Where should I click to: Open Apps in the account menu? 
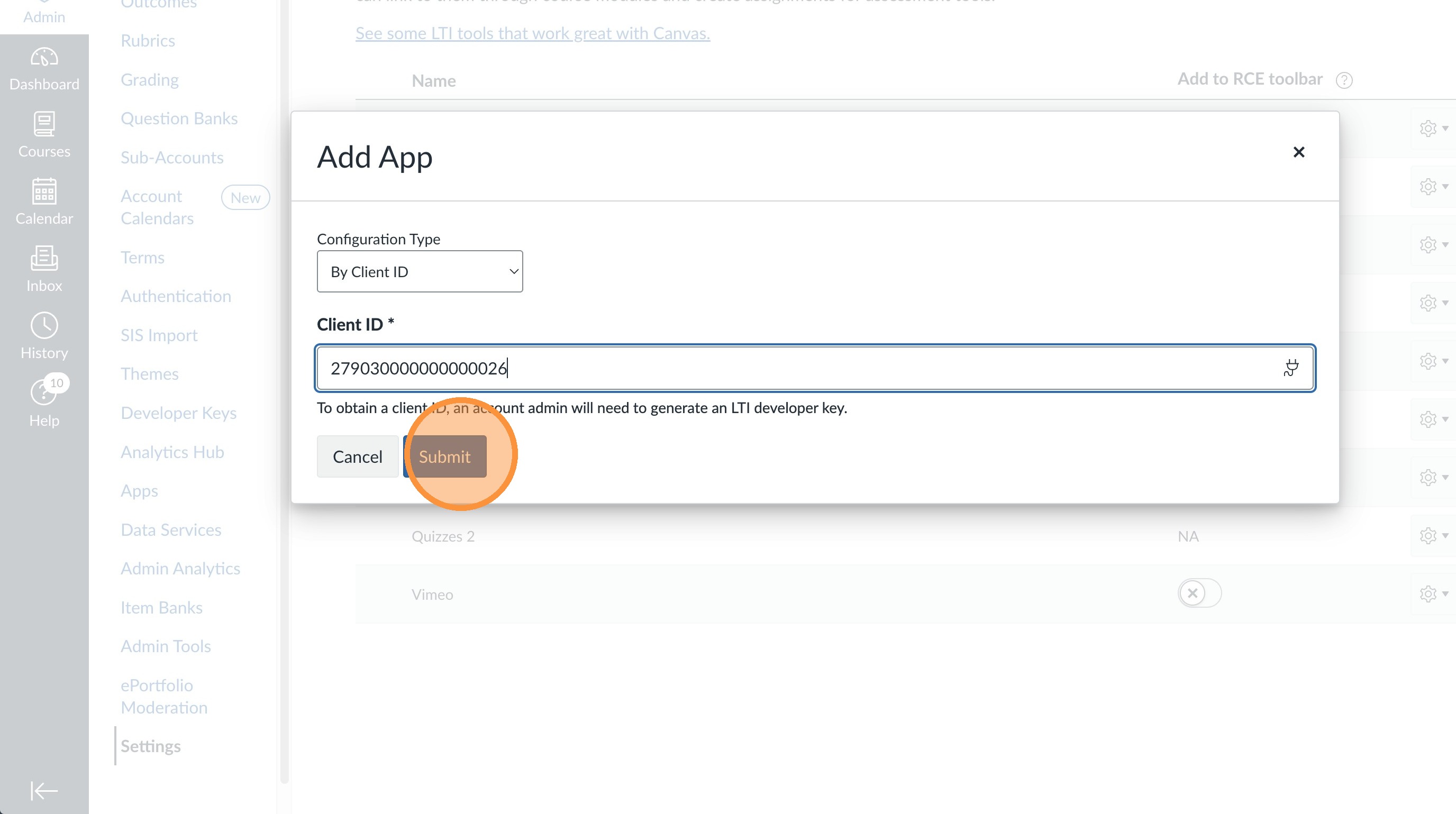point(139,490)
